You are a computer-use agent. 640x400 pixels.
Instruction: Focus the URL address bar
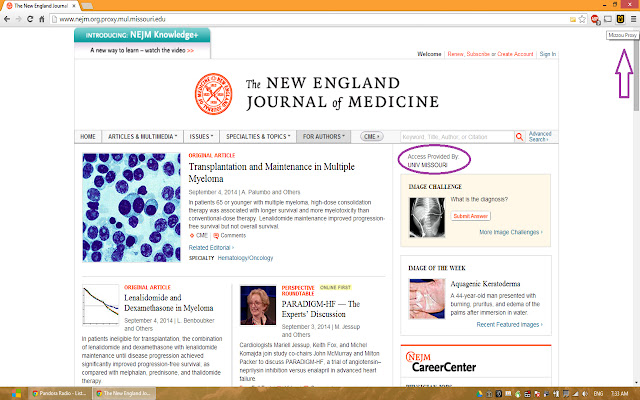[x=310, y=19]
